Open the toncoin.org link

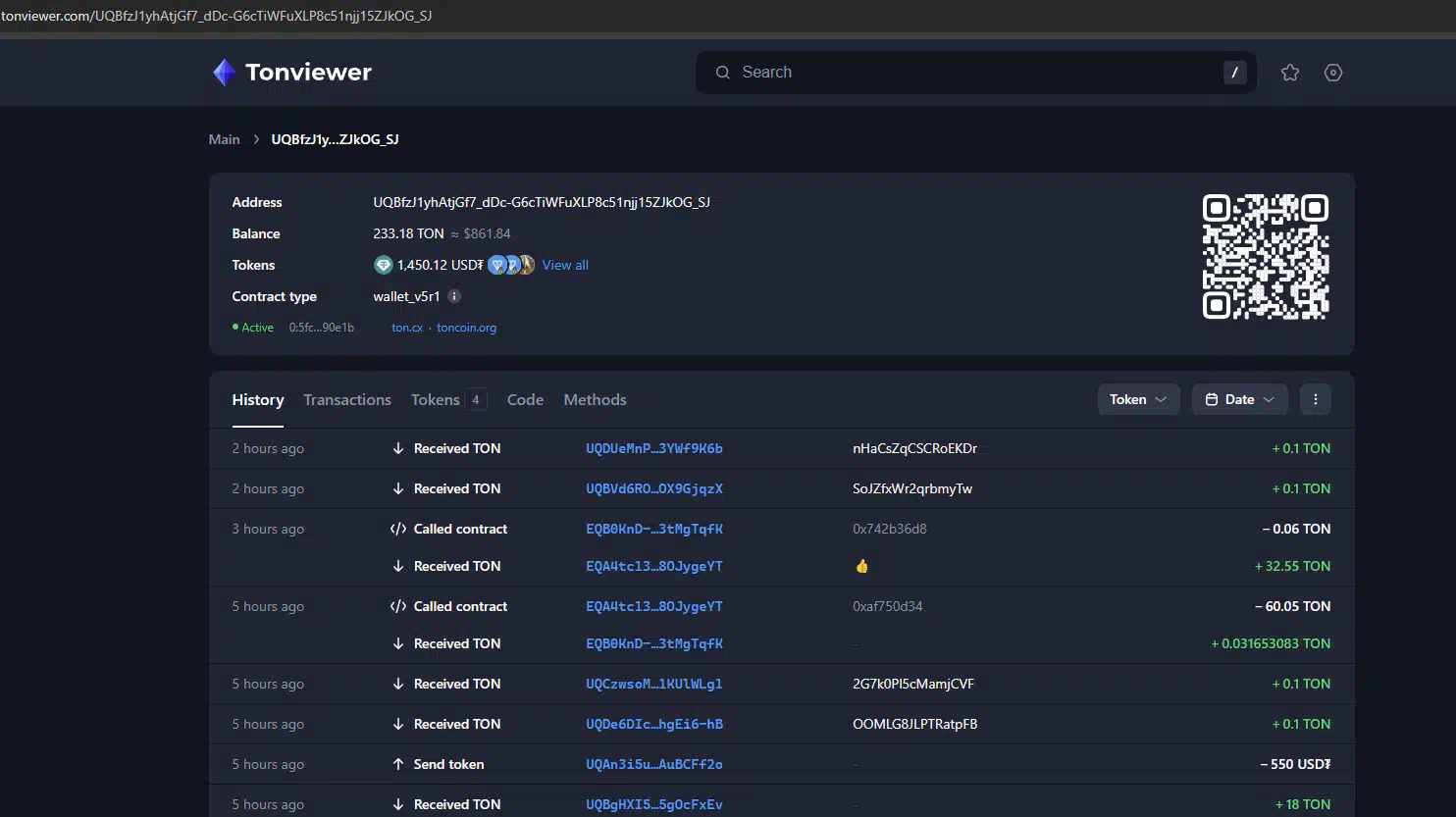[x=466, y=328]
